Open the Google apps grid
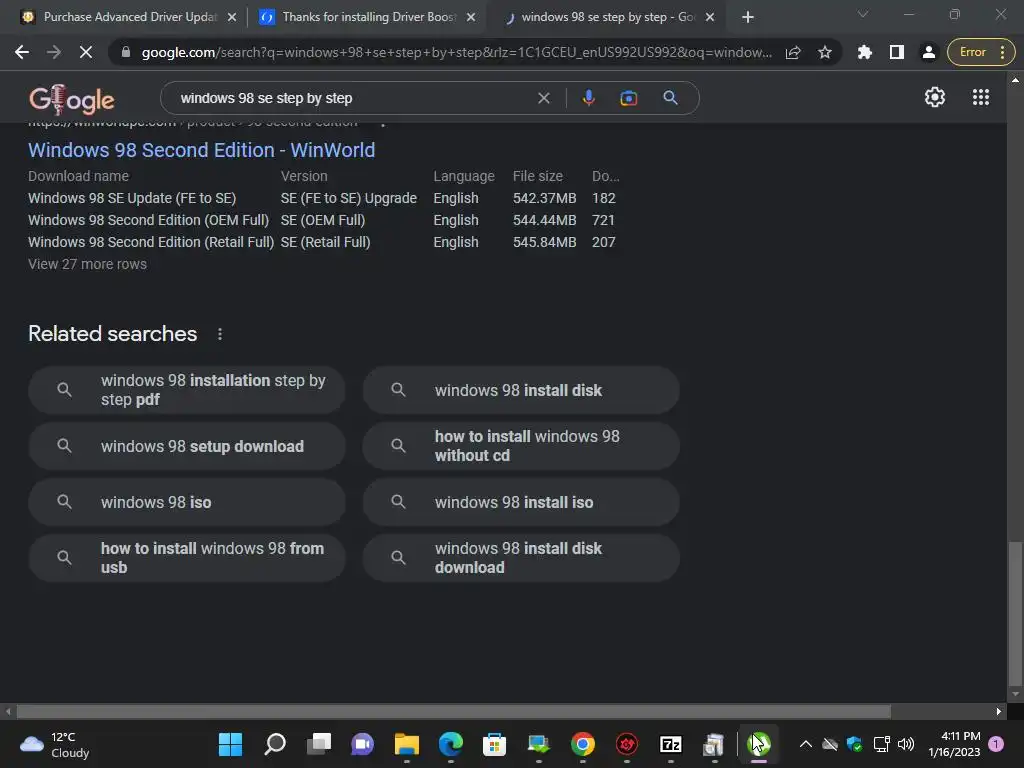The width and height of the screenshot is (1024, 768). 981,97
